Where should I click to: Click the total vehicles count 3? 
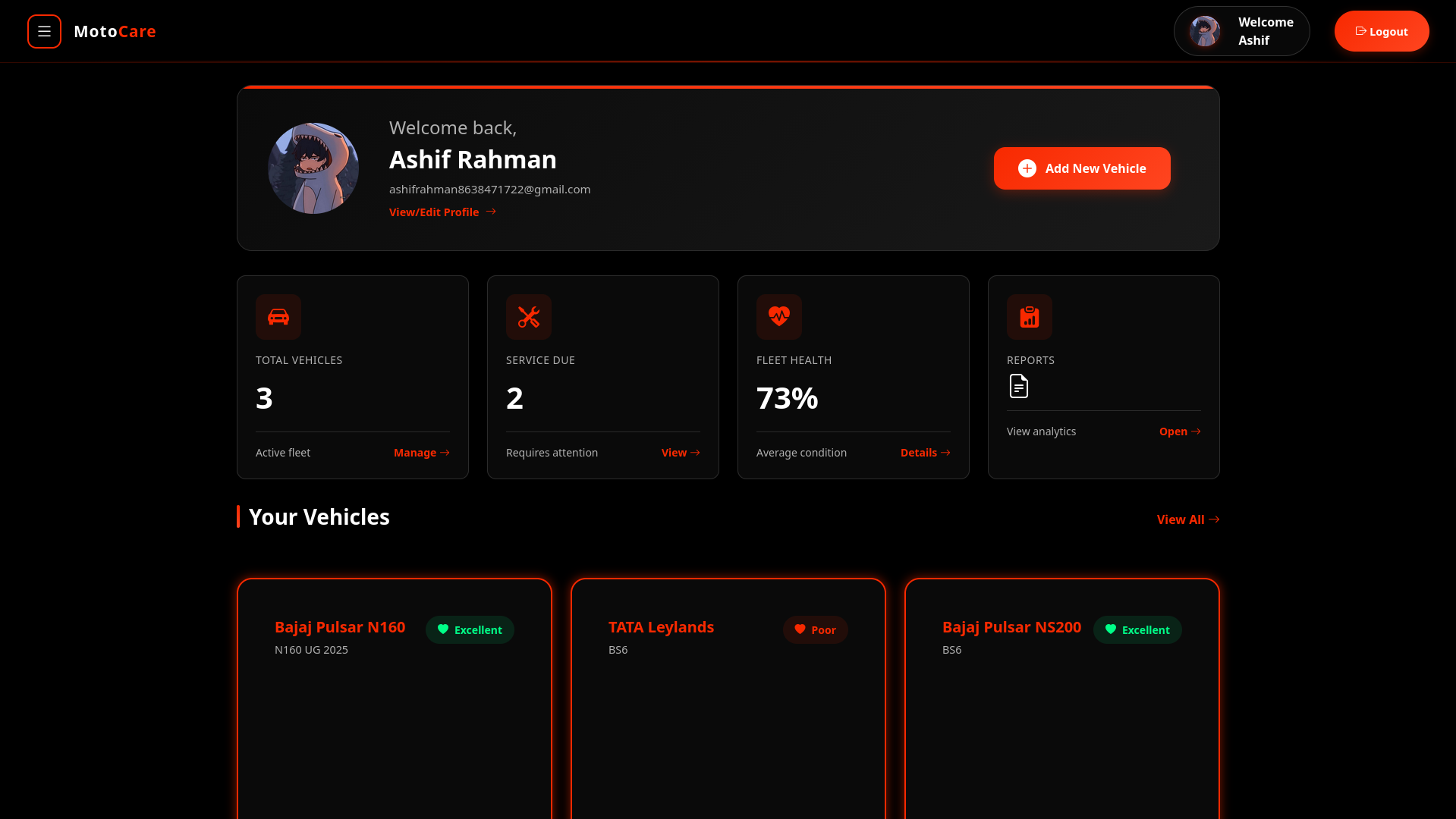tap(264, 398)
